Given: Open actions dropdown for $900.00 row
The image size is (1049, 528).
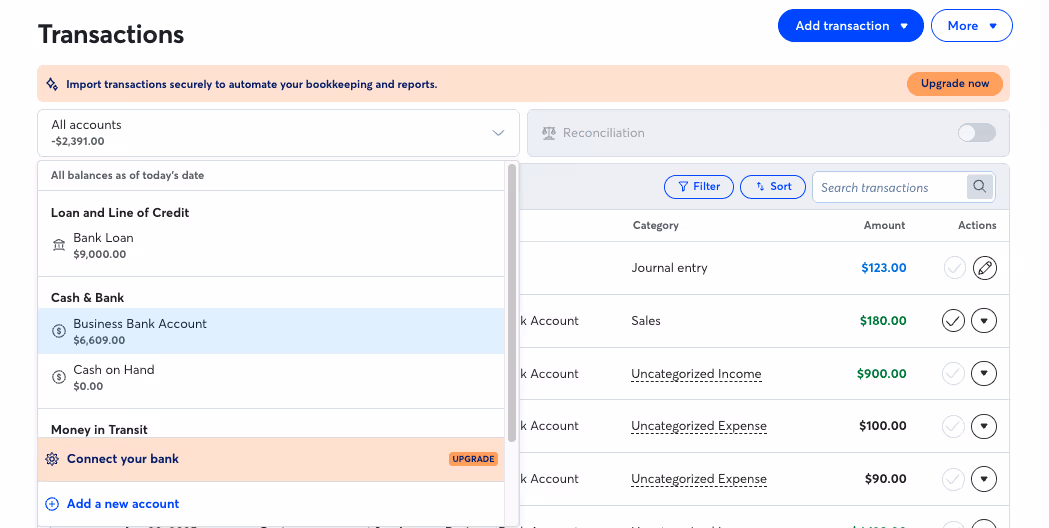Looking at the screenshot, I should click(984, 373).
